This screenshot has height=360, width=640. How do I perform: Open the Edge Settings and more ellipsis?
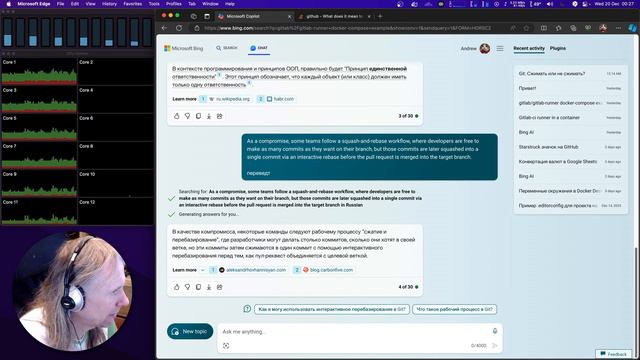coord(618,28)
